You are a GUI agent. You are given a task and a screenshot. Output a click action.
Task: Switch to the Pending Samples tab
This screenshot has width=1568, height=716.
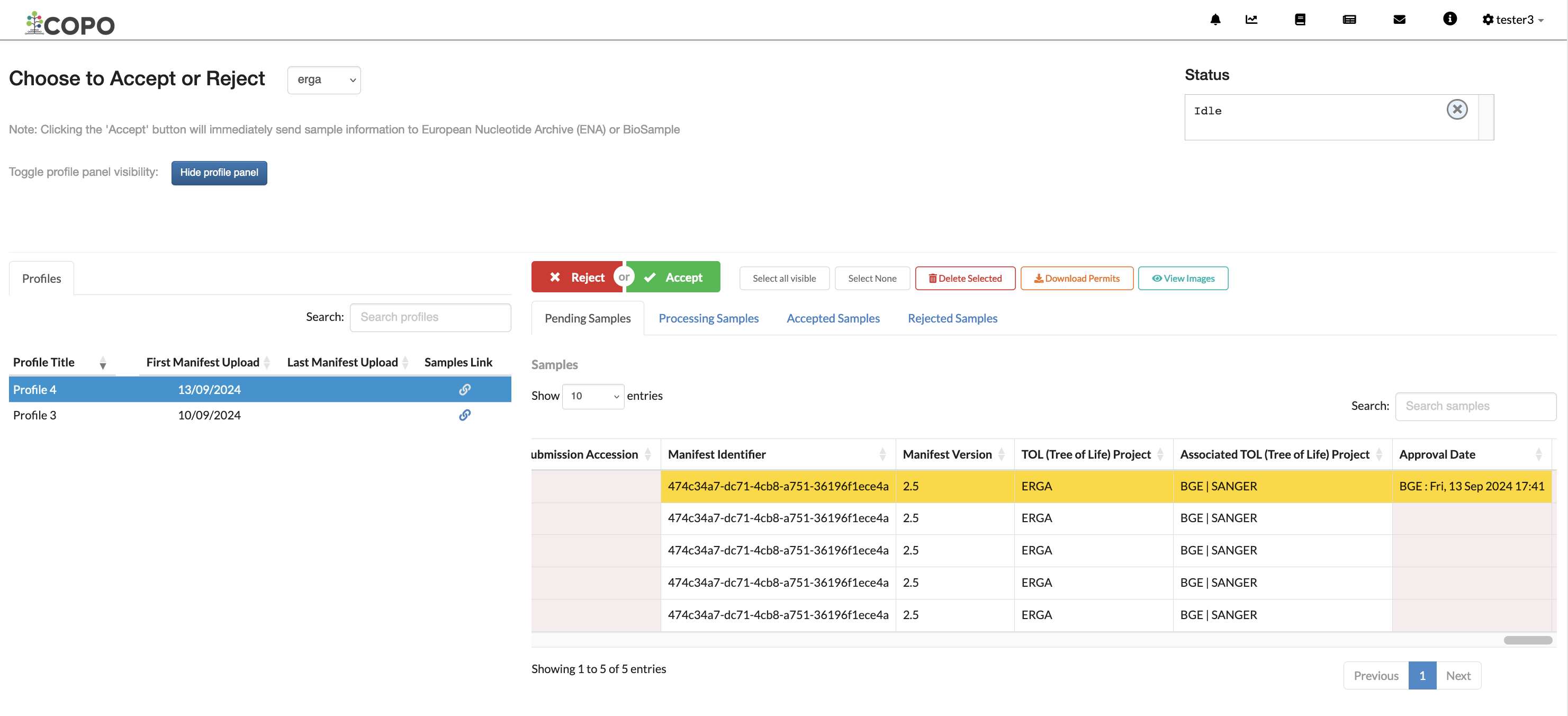(x=588, y=318)
